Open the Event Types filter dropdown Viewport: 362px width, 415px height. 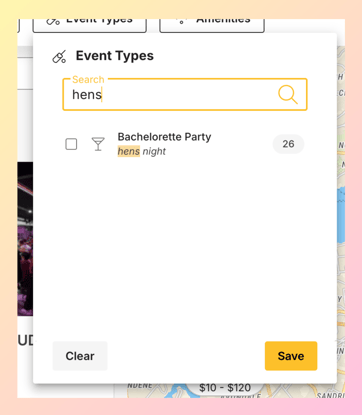90,25
